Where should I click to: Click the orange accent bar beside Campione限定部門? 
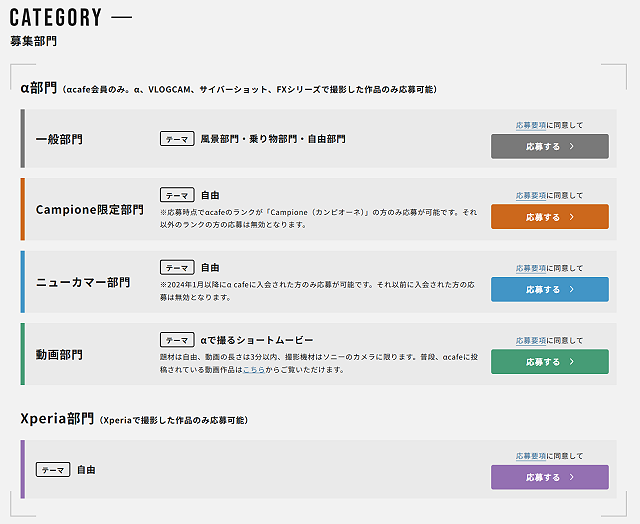tap(23, 210)
